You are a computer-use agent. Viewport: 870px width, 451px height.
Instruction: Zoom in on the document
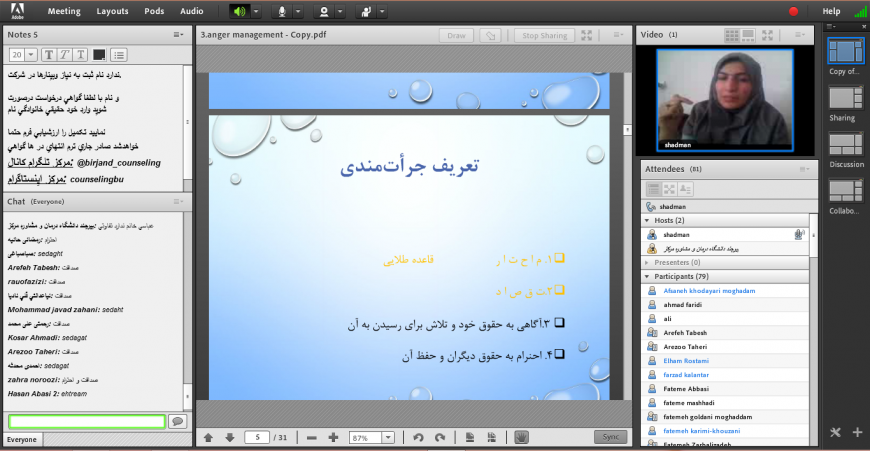333,438
